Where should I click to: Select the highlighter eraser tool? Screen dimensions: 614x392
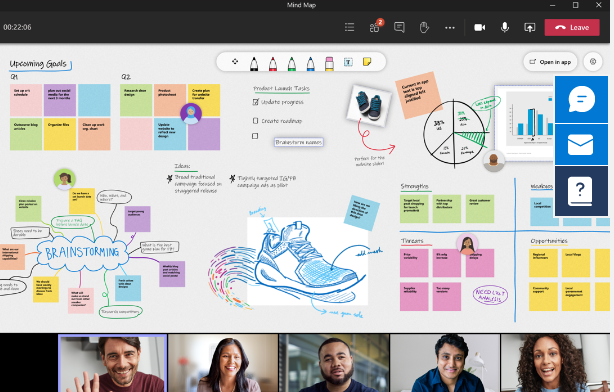point(329,63)
